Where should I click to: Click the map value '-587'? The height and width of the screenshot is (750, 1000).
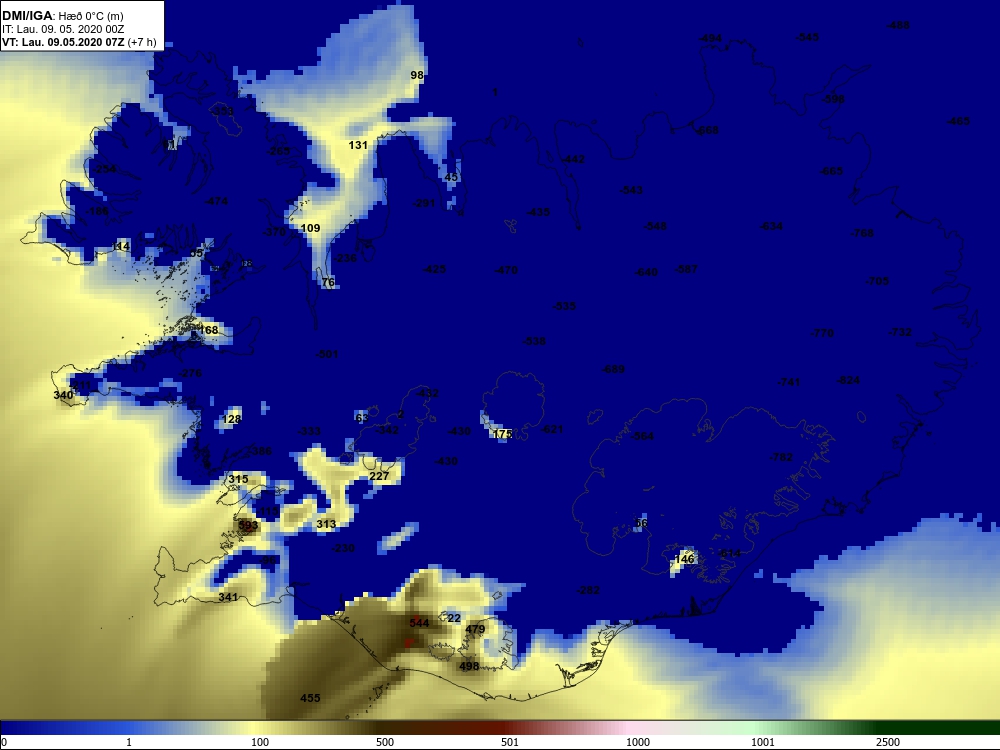click(x=686, y=269)
